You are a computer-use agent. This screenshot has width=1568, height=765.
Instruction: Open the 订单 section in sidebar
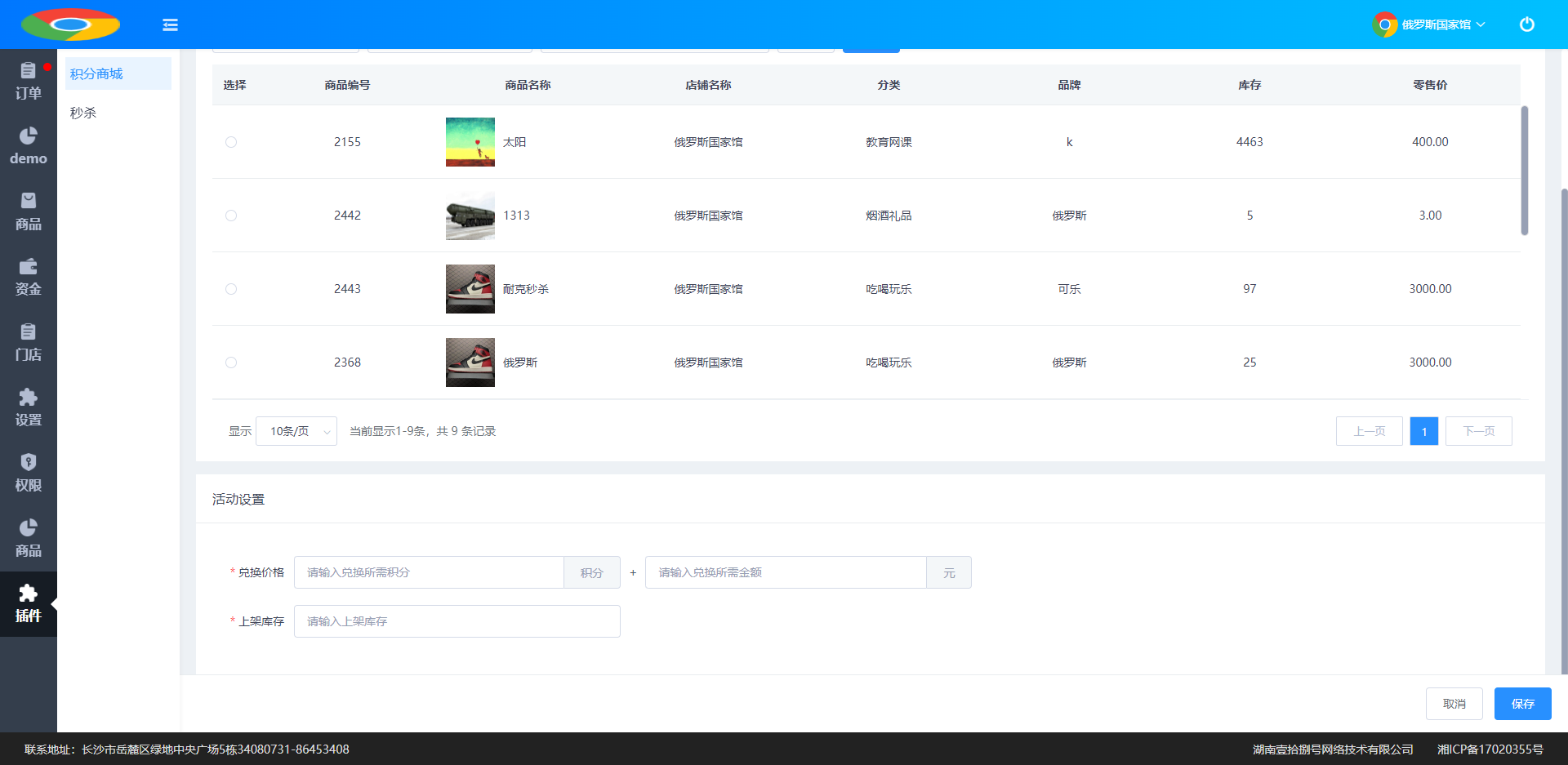pos(29,82)
